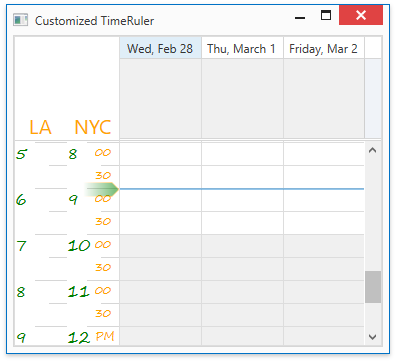The width and height of the screenshot is (396, 362).
Task: Select the NYC 11:00 slot on Friday, Mar 2
Action: 324,292
